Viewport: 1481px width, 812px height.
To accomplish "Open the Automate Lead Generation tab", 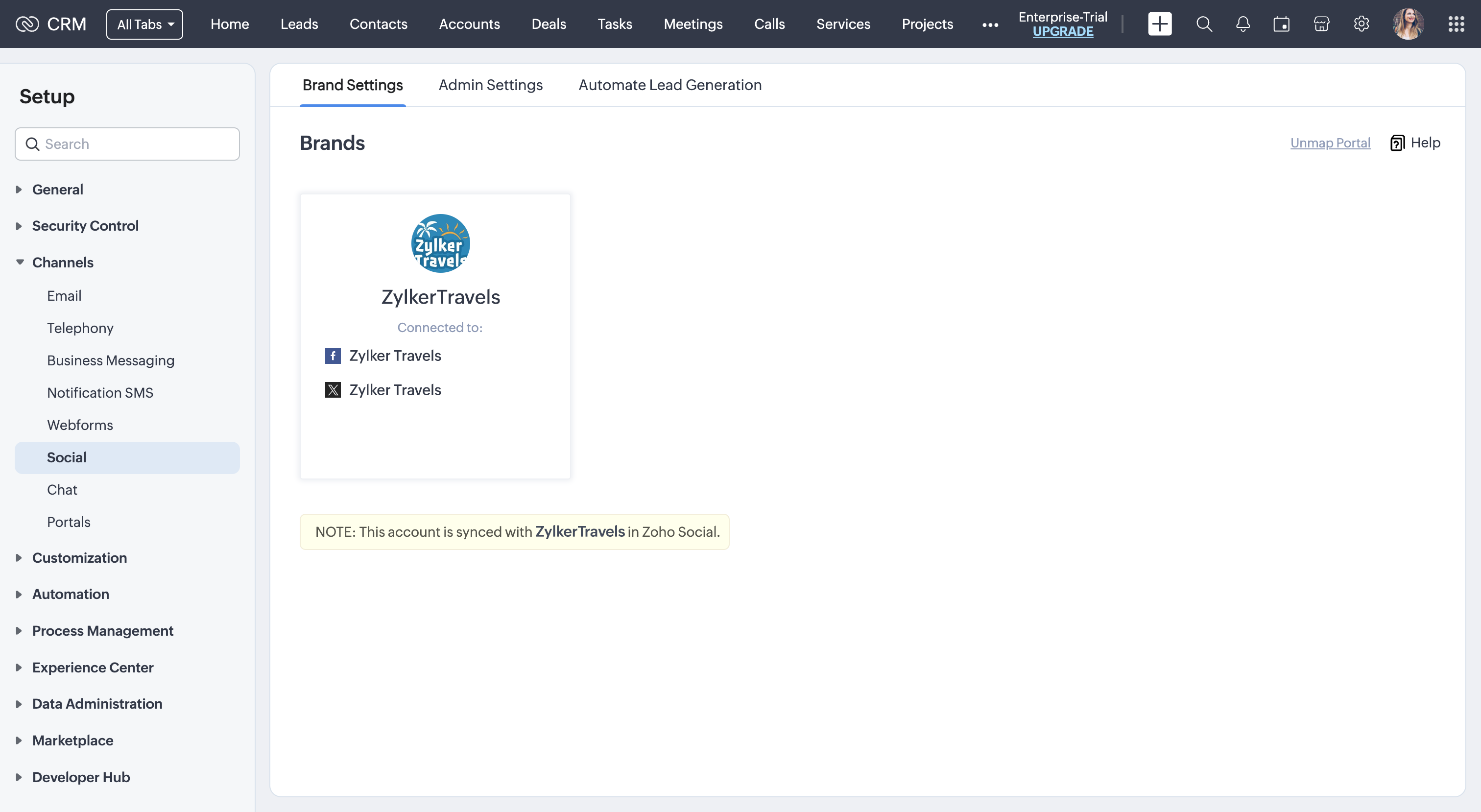I will [669, 85].
